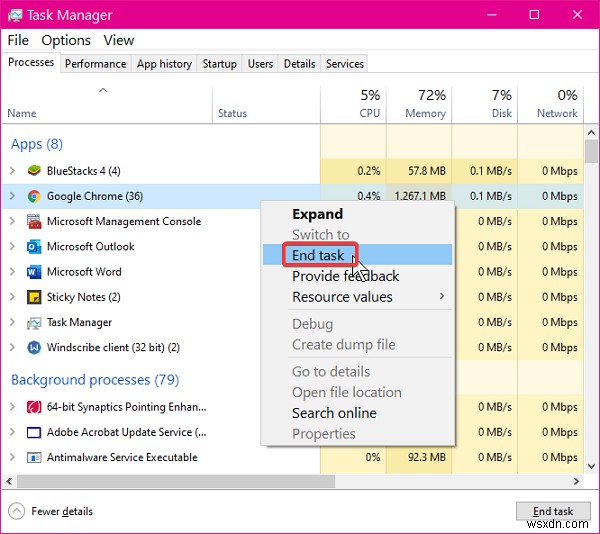Click the End task button at bottom

click(553, 511)
